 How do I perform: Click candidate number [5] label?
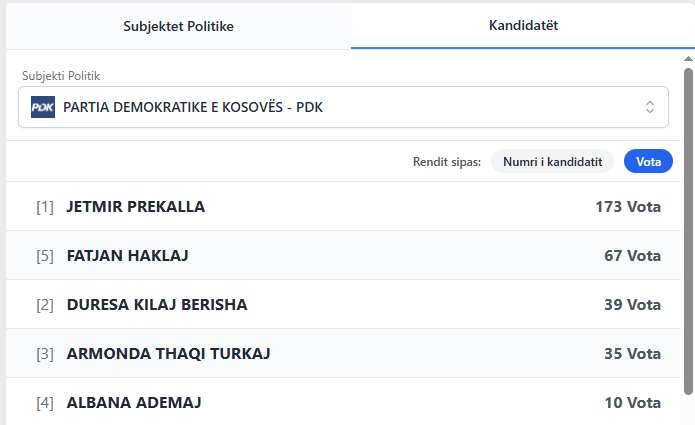[45, 256]
